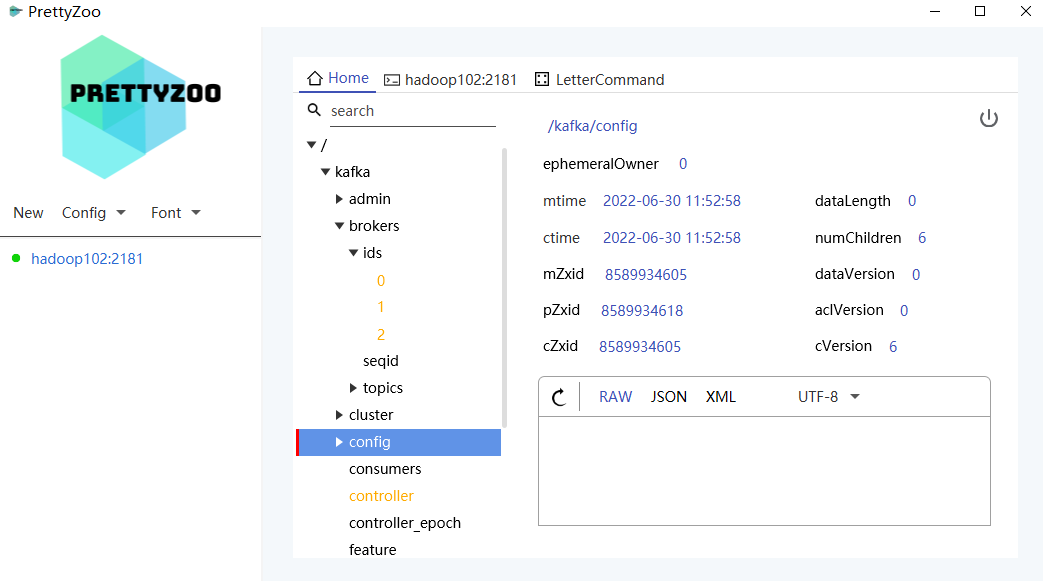The height and width of the screenshot is (581, 1043).
Task: Switch data view to JSON
Action: click(x=669, y=397)
